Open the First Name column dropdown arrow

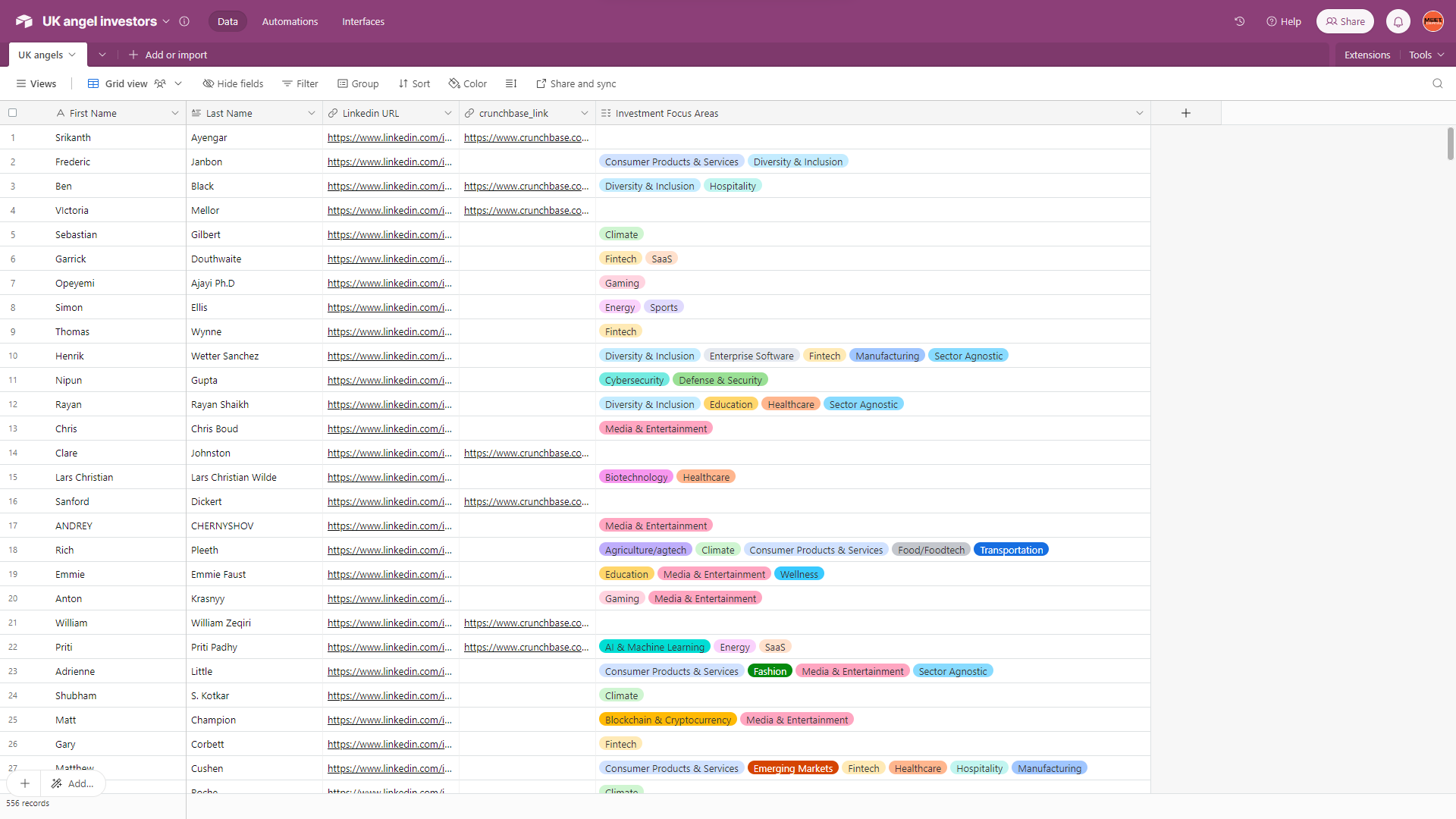tap(174, 113)
